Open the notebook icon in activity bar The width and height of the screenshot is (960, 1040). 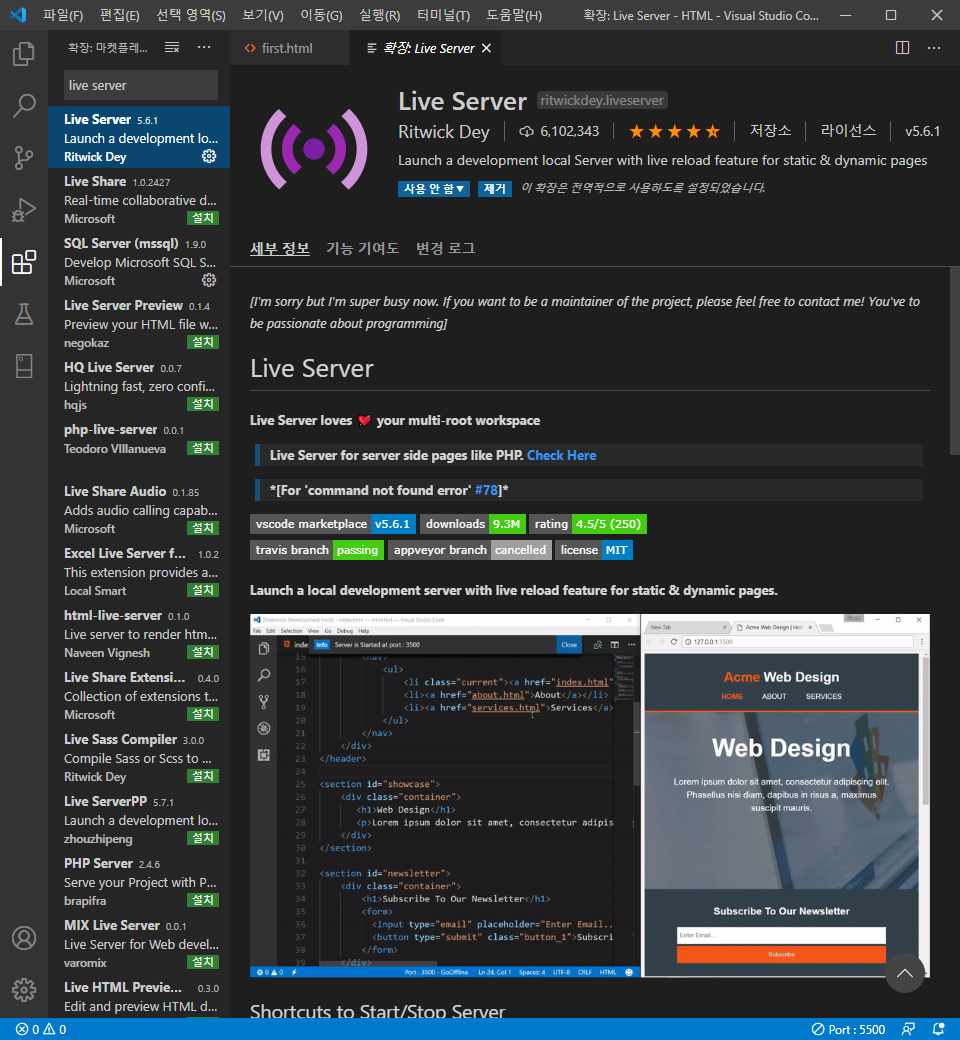[24, 365]
